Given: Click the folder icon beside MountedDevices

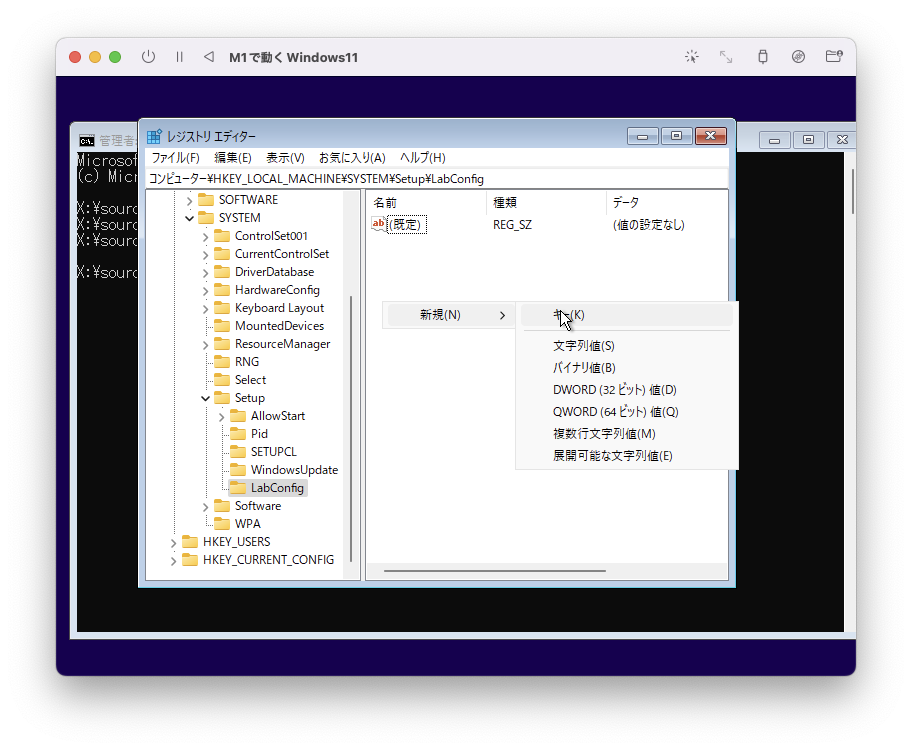Looking at the screenshot, I should 222,326.
